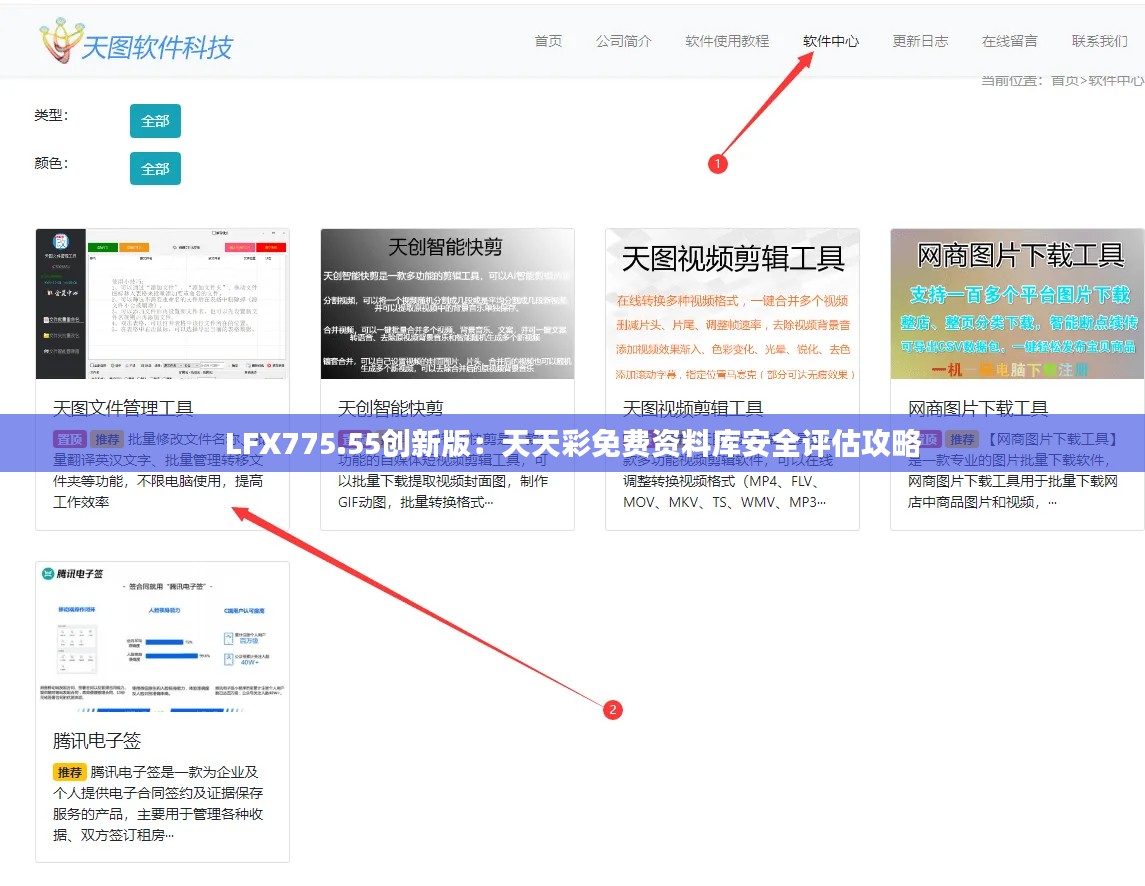The width and height of the screenshot is (1145, 886).
Task: Open the 腾讯电子签 product link
Action: [86, 741]
